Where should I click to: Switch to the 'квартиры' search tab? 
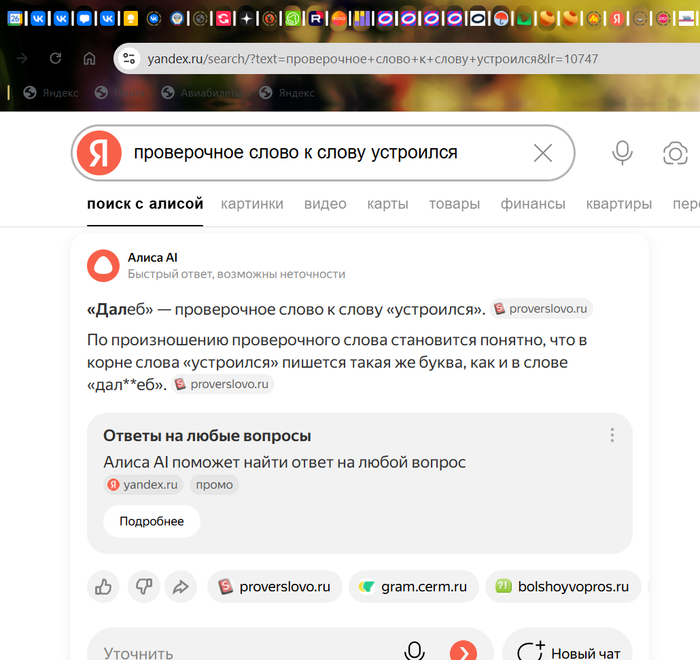[619, 204]
